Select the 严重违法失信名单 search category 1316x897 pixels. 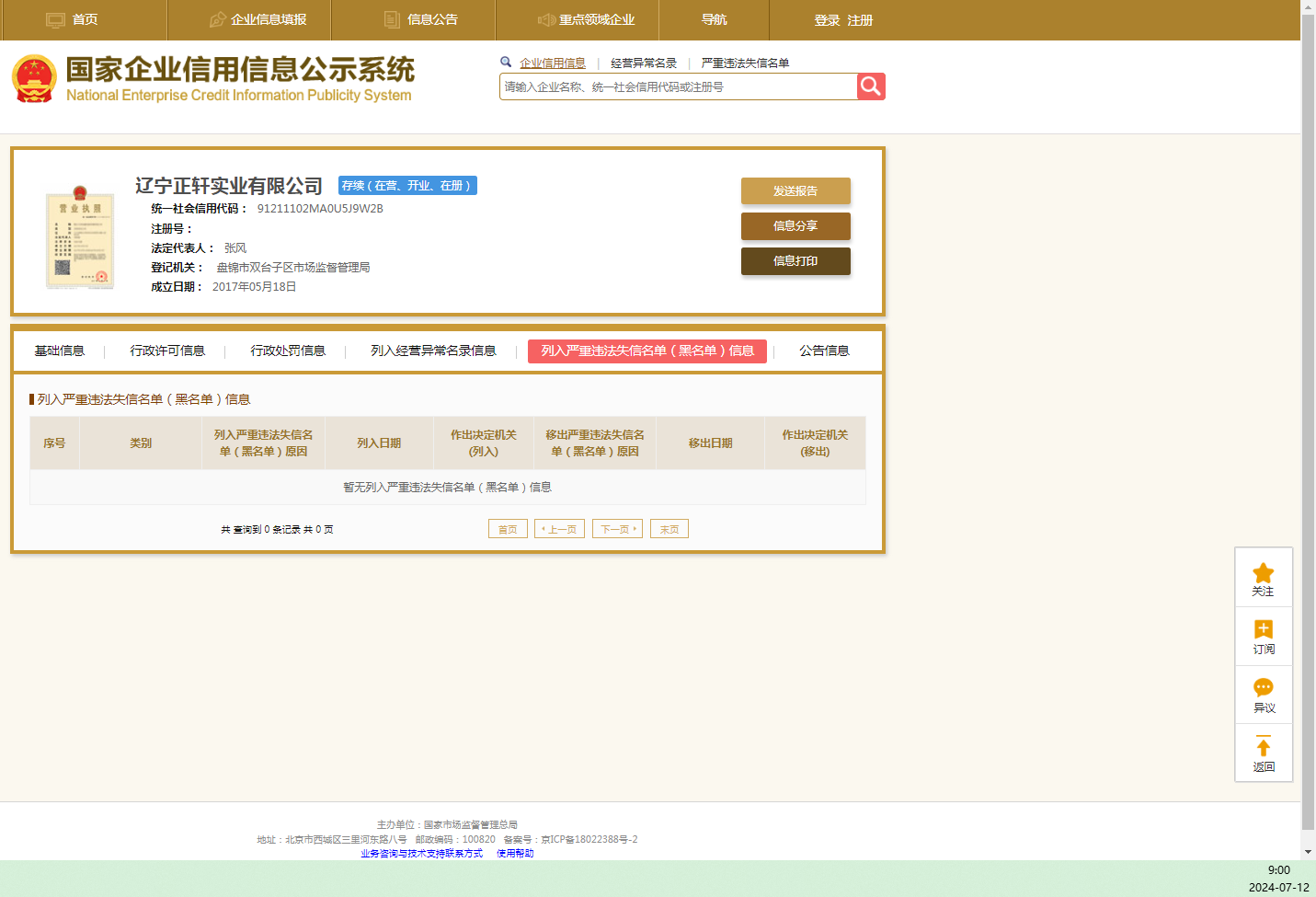coord(745,63)
